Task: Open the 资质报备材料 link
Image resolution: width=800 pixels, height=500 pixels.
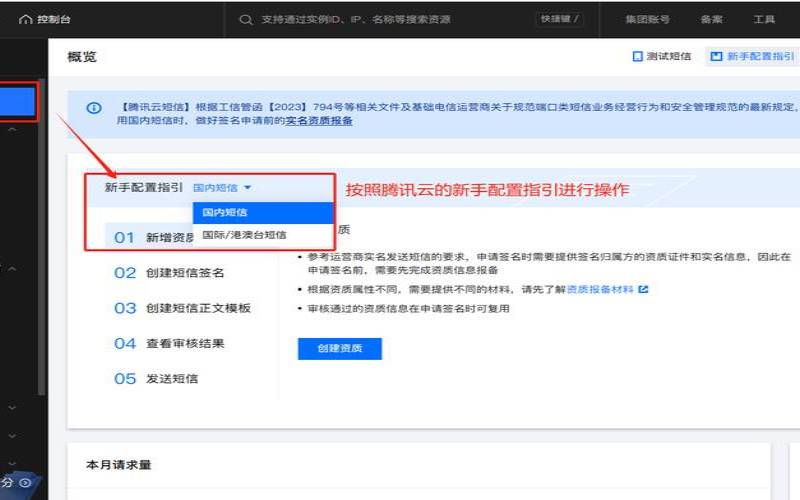Action: pos(600,289)
